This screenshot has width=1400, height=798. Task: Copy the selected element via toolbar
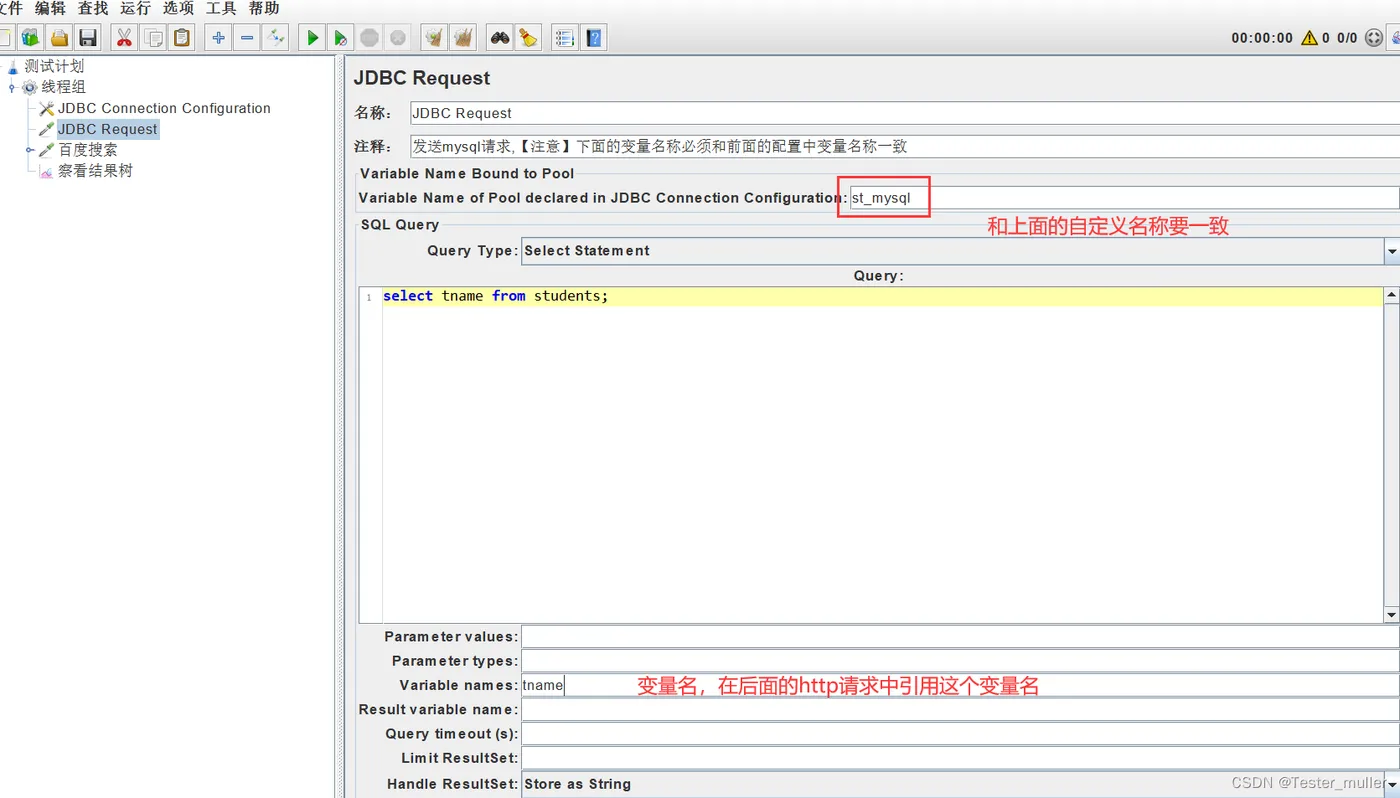[x=153, y=38]
